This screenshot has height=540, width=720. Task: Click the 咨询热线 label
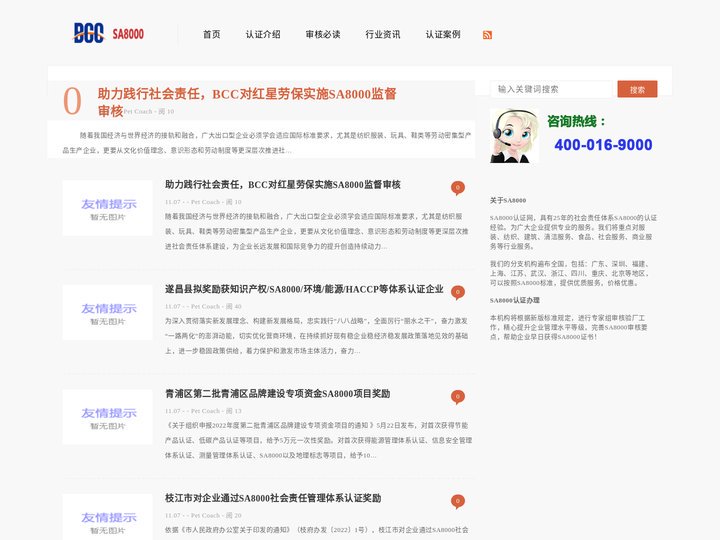[x=576, y=121]
